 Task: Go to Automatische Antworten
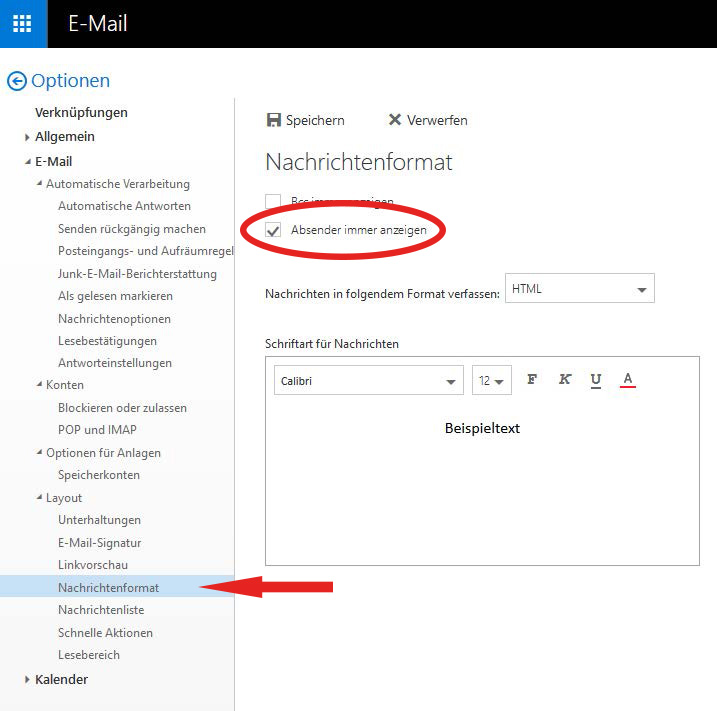(x=124, y=206)
